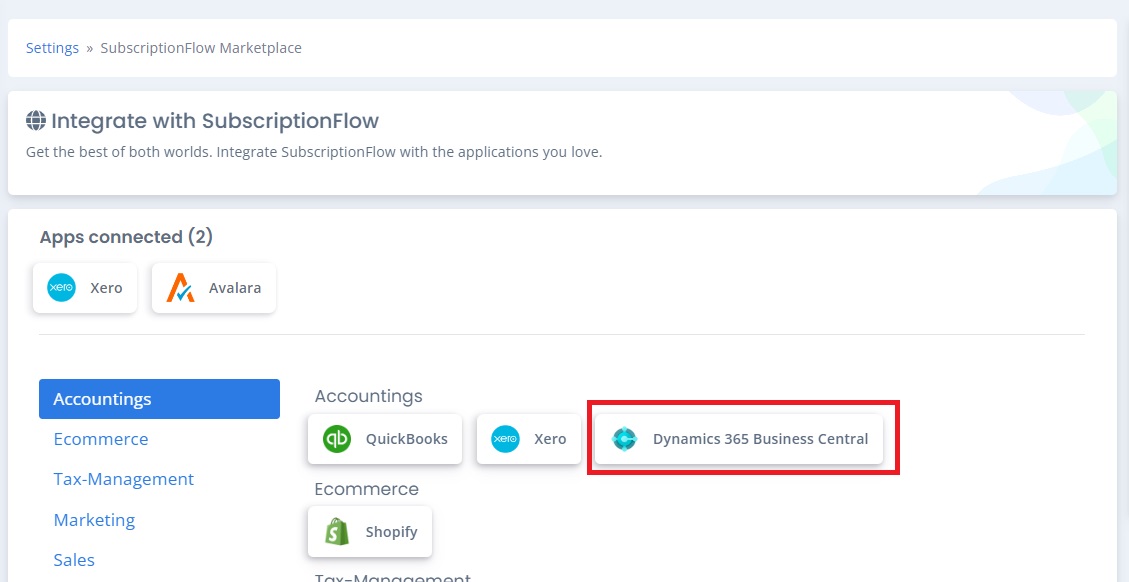Click the Avalara logo icon

(180, 288)
